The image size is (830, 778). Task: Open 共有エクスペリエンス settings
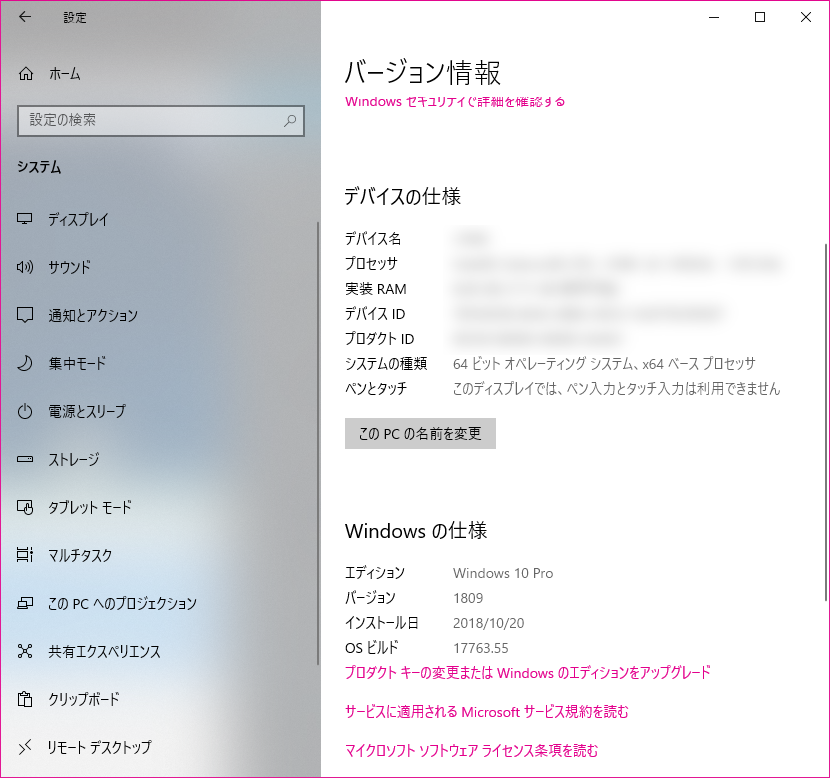point(104,651)
